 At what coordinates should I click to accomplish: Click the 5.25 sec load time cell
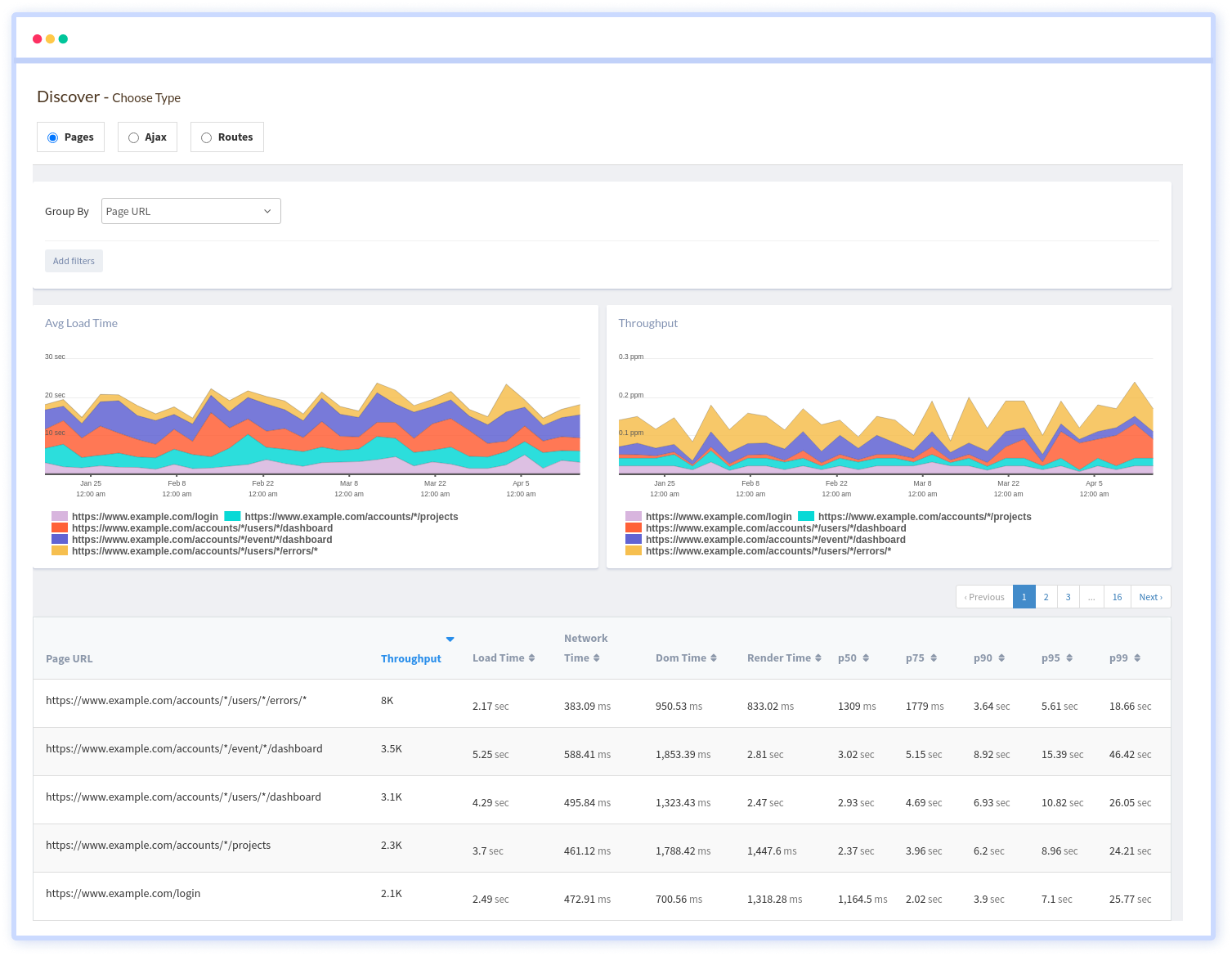491,755
